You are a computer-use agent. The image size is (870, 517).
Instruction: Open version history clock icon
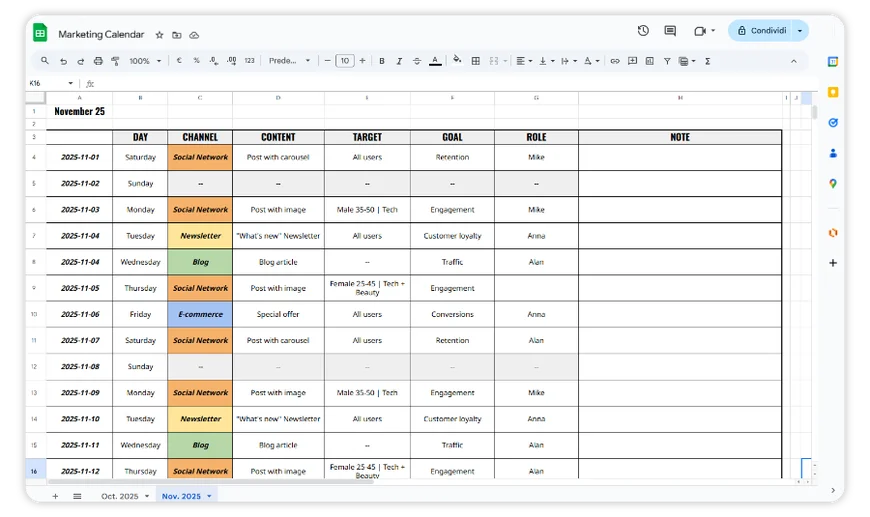[643, 31]
